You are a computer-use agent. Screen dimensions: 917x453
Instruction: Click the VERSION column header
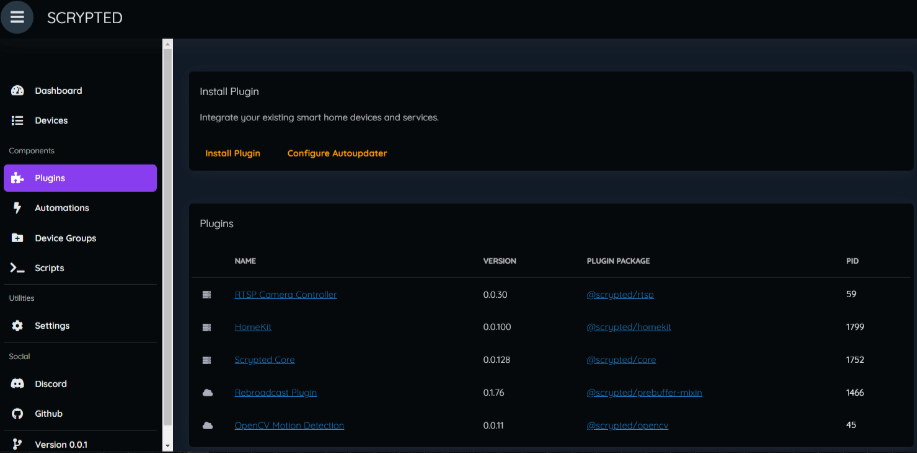(x=499, y=261)
